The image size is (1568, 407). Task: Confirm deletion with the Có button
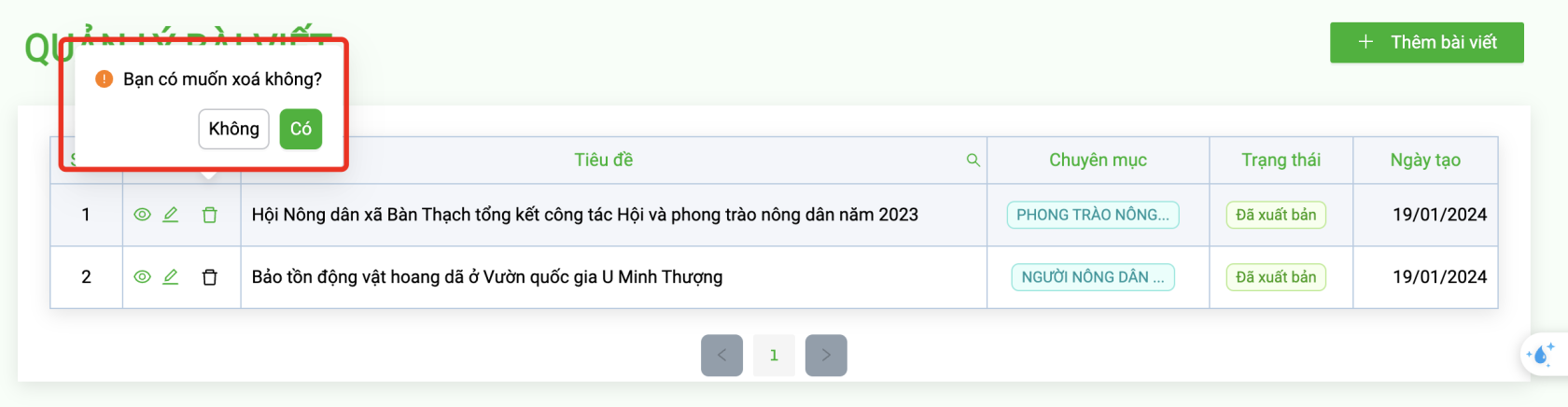pos(301,129)
